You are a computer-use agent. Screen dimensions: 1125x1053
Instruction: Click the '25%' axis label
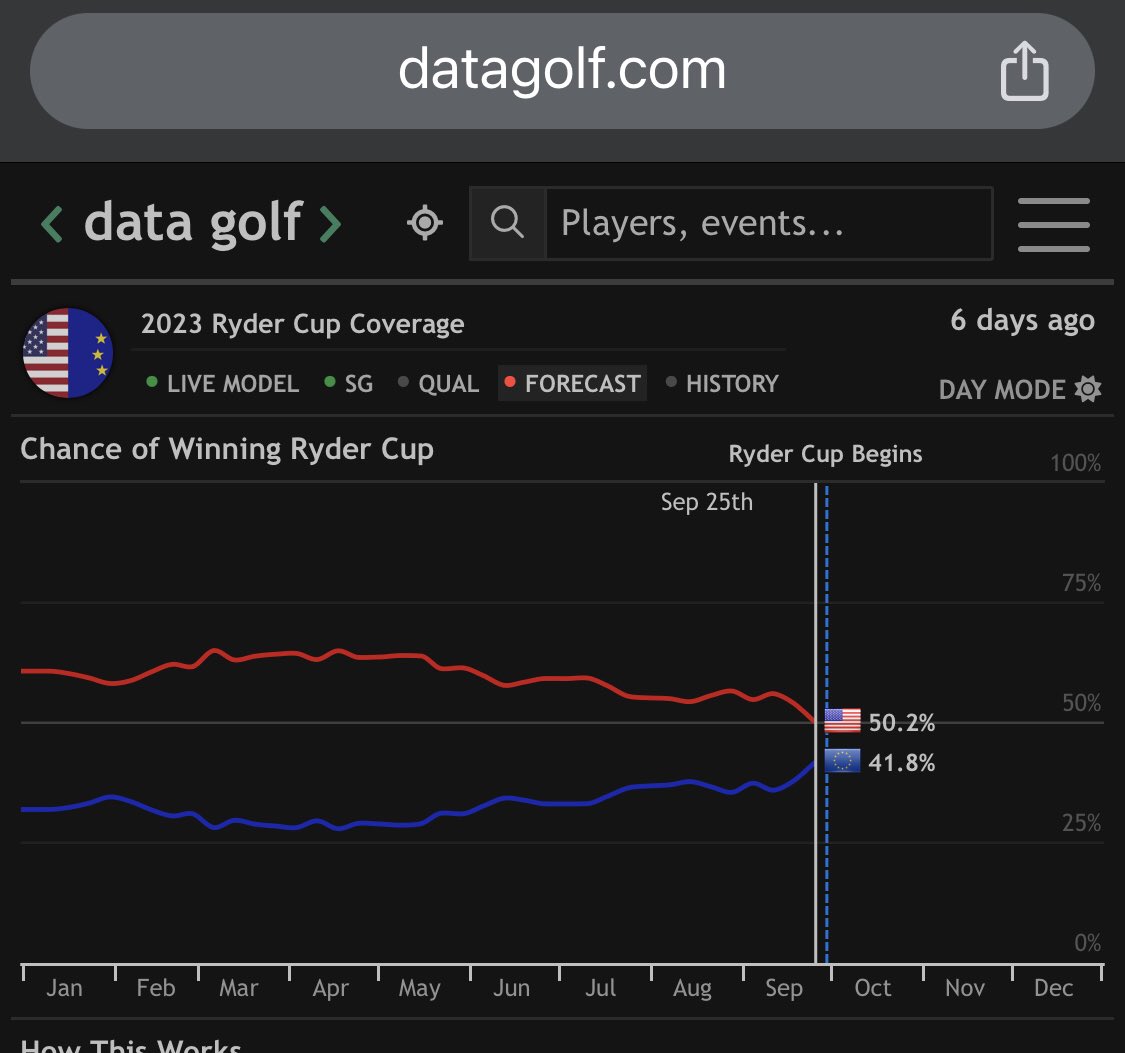1081,822
